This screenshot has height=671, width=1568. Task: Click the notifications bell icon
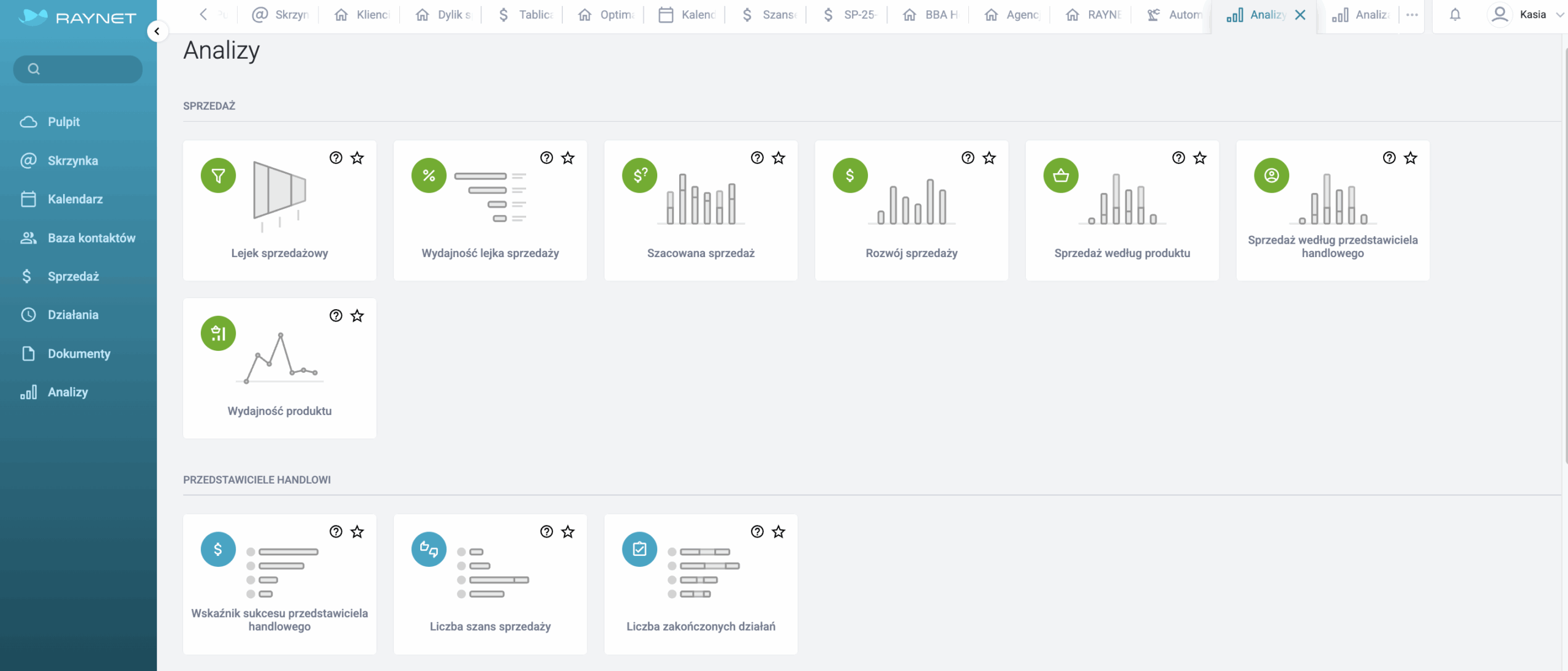(1455, 15)
